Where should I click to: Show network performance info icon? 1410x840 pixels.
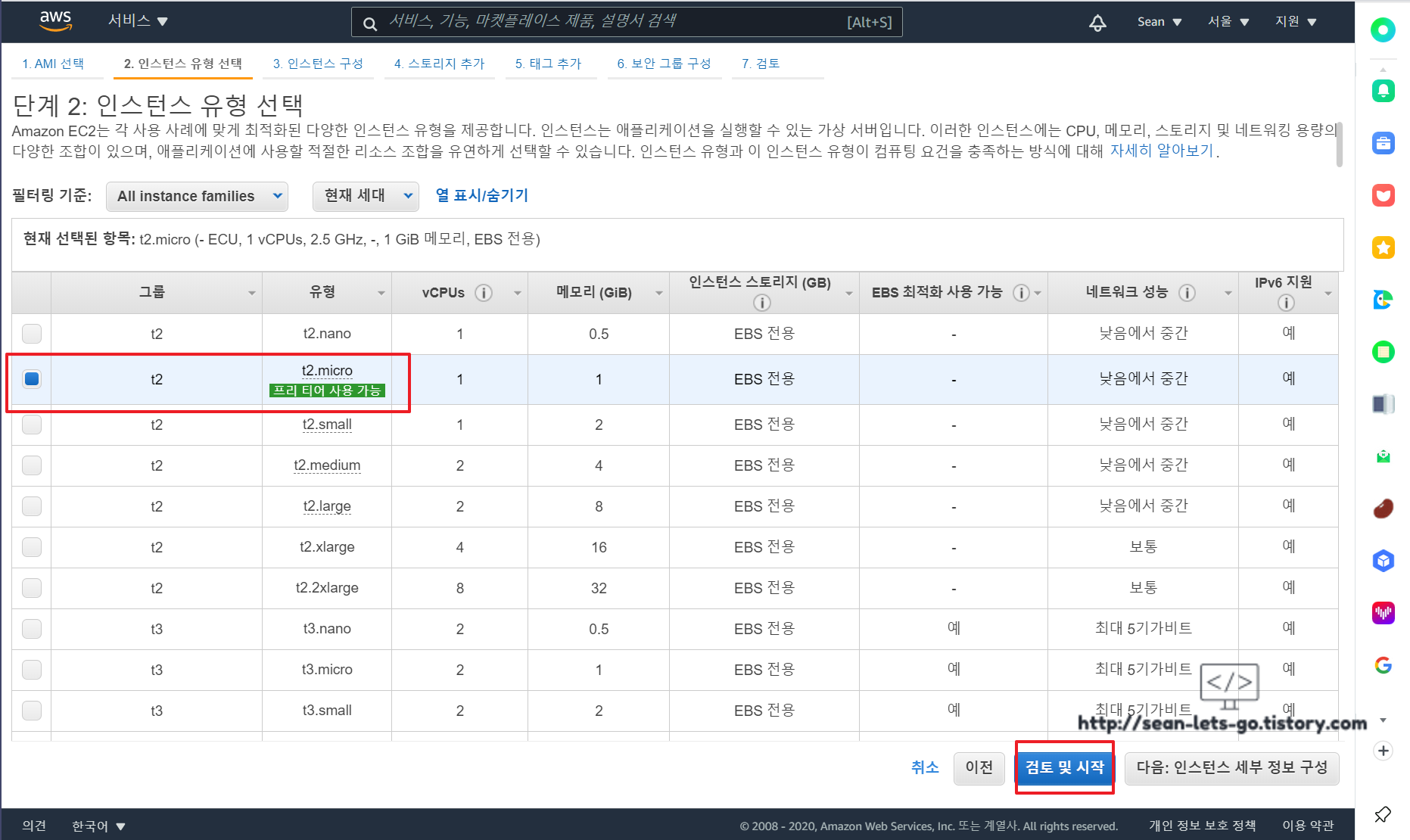[x=1187, y=293]
